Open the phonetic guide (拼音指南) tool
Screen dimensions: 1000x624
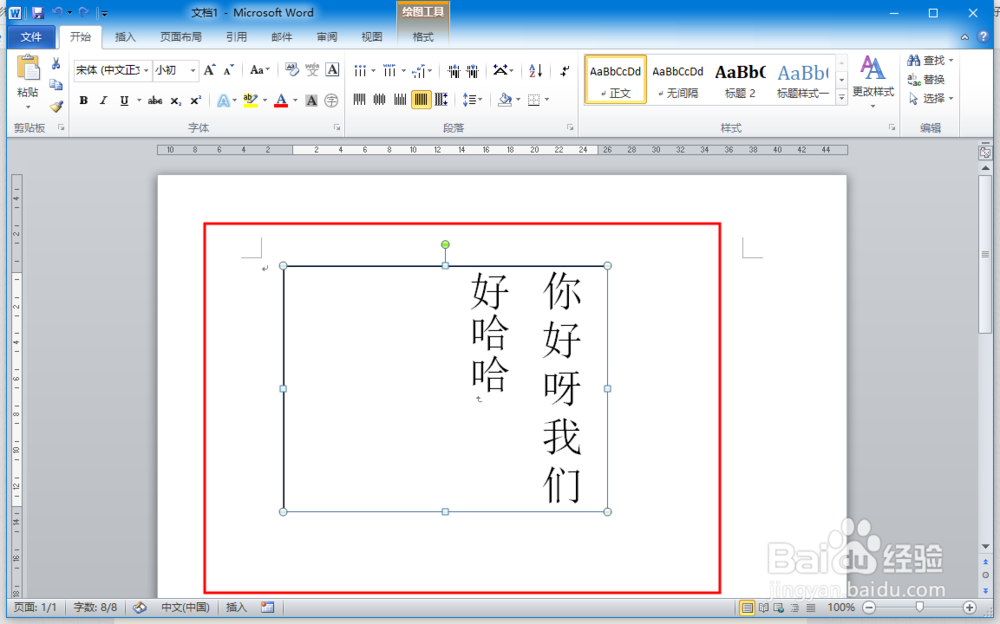312,68
